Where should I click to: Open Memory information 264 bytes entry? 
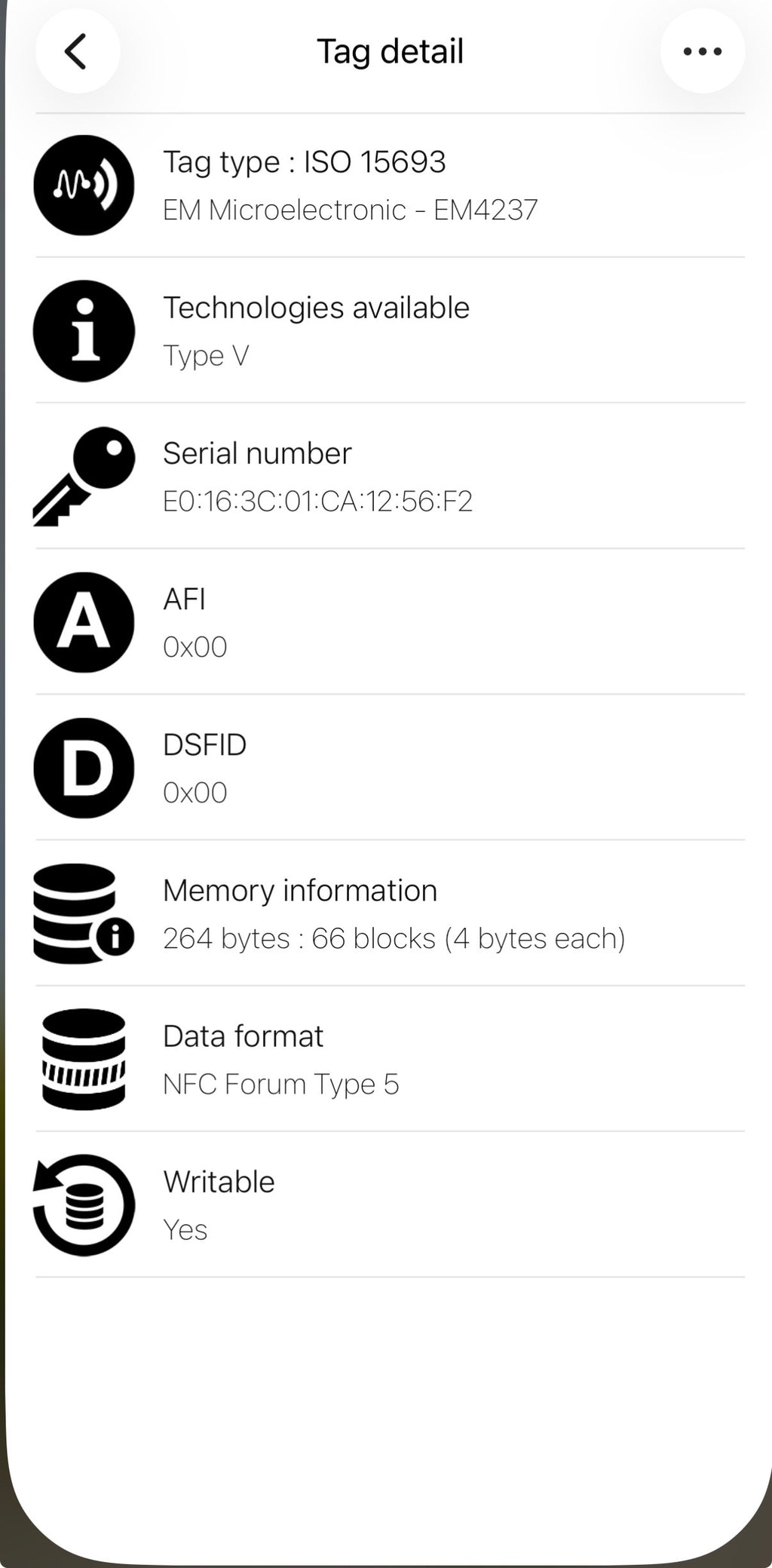tap(390, 913)
